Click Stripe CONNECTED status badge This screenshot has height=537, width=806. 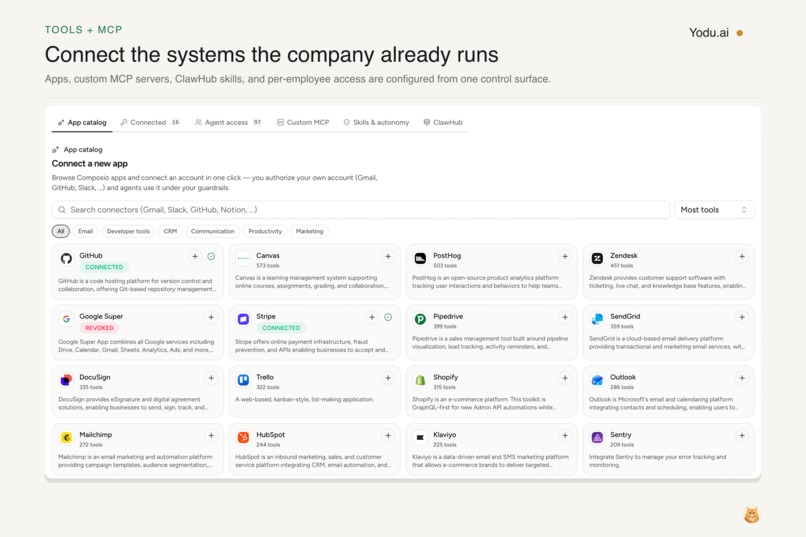pos(281,328)
